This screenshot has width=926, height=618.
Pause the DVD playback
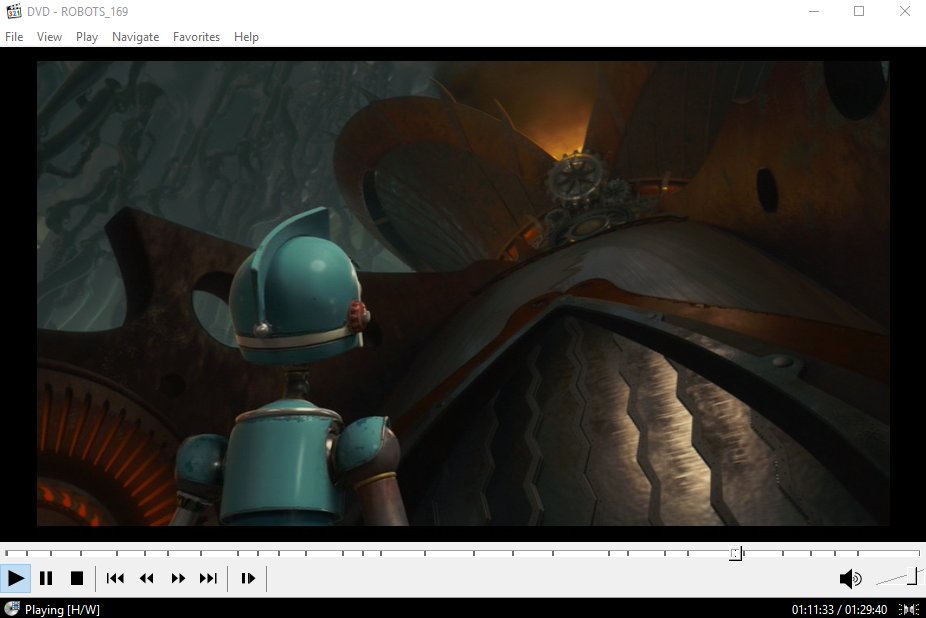click(x=46, y=578)
